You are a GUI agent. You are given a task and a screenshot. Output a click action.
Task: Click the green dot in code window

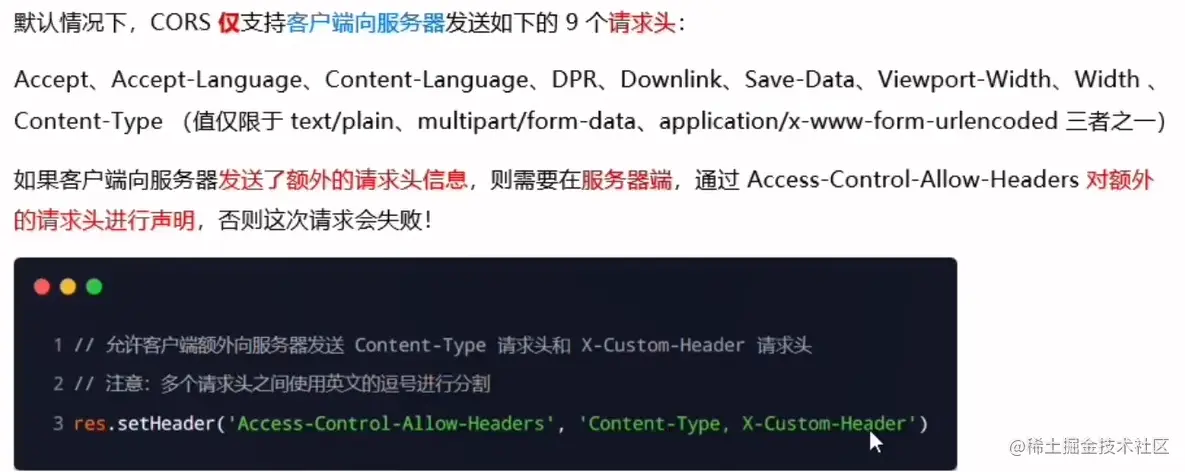pos(94,287)
